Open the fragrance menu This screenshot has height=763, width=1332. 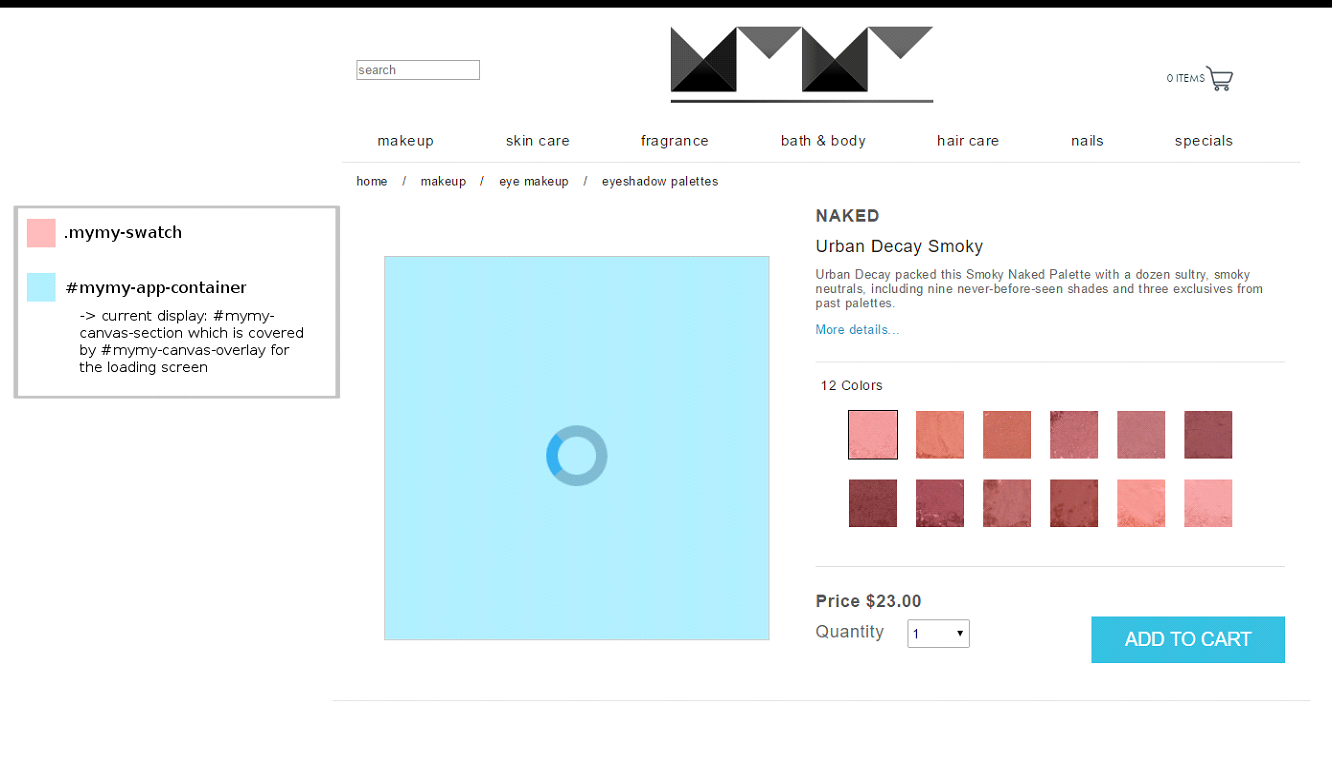pos(675,141)
